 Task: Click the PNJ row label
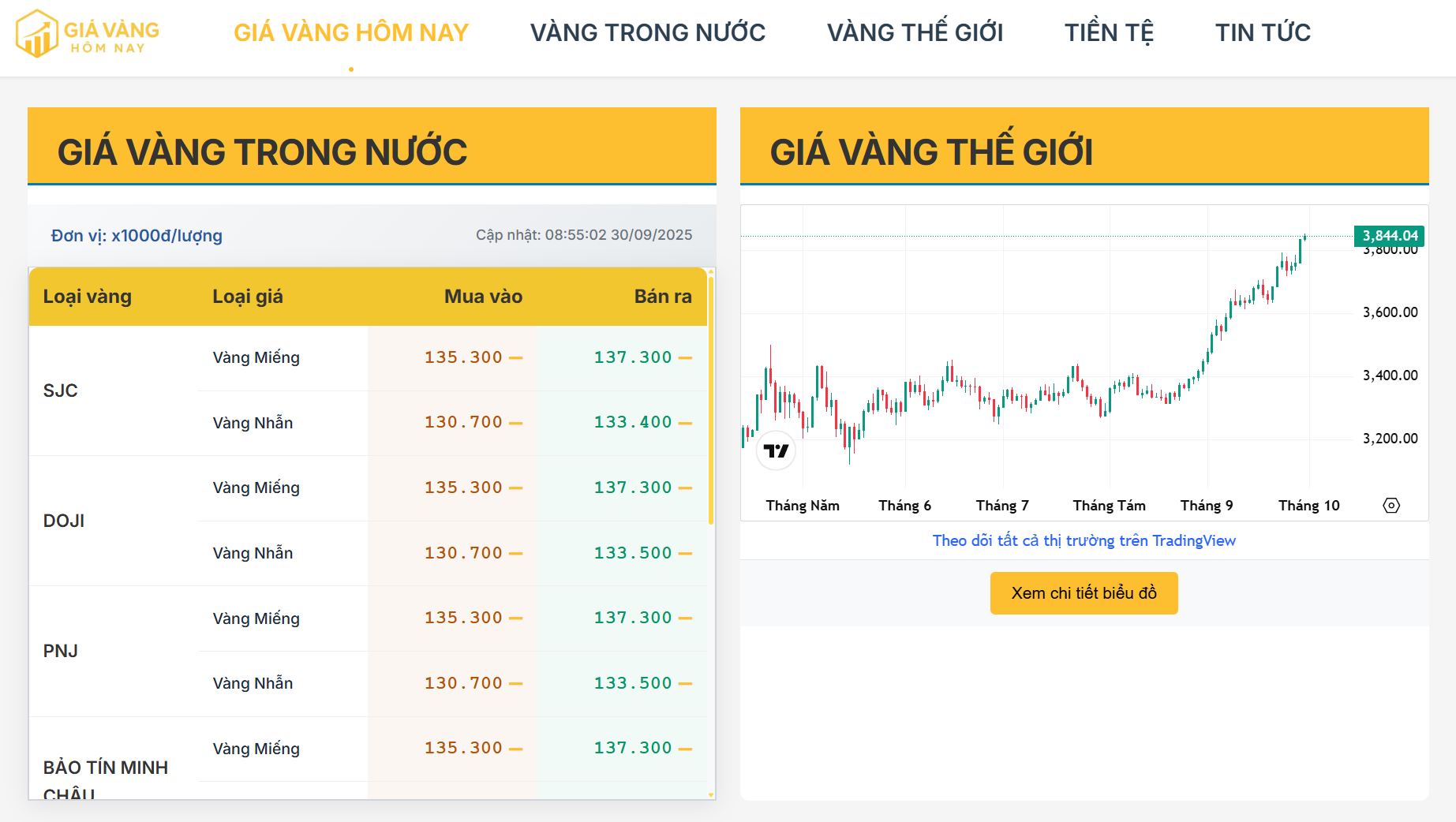pos(61,651)
